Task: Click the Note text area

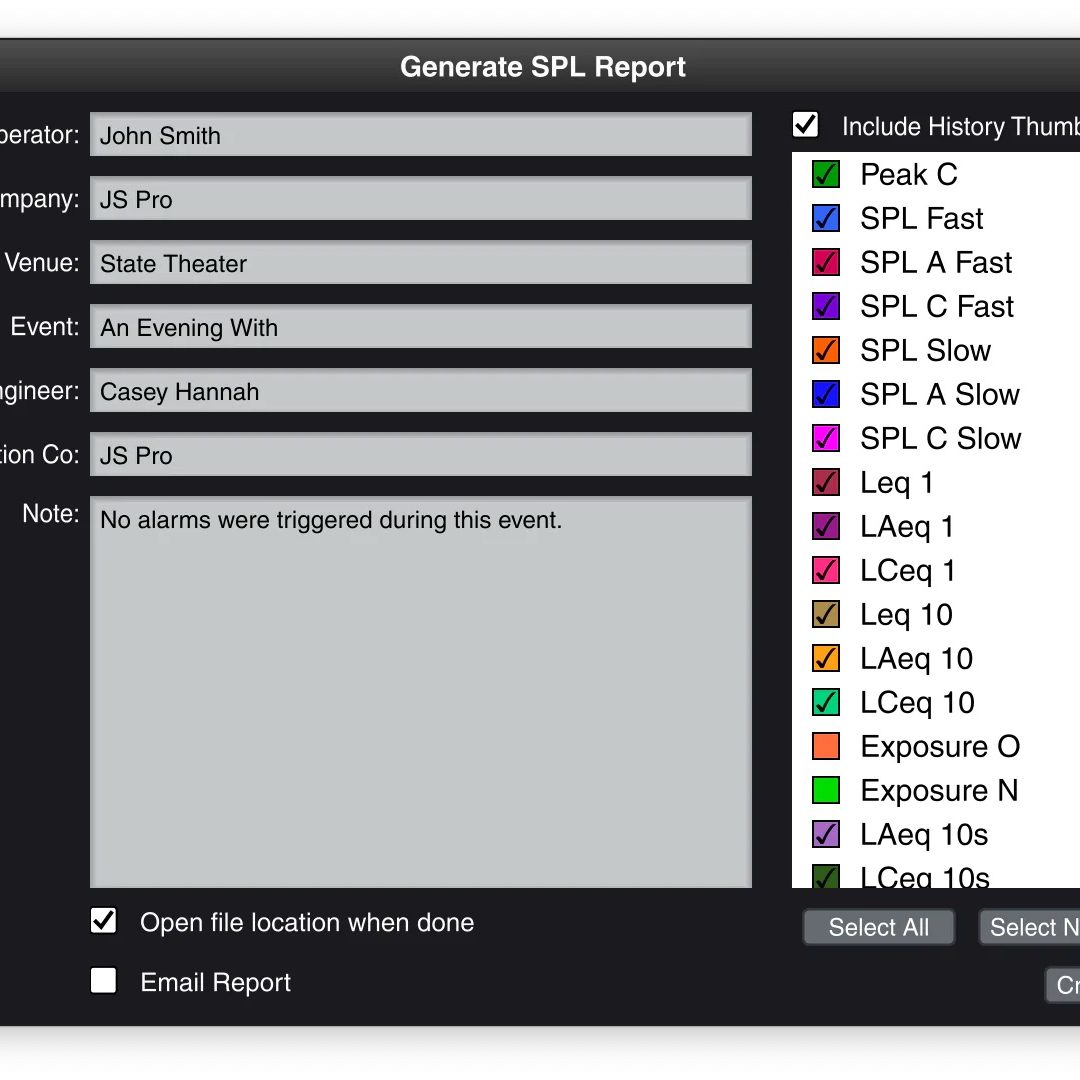Action: click(x=420, y=692)
